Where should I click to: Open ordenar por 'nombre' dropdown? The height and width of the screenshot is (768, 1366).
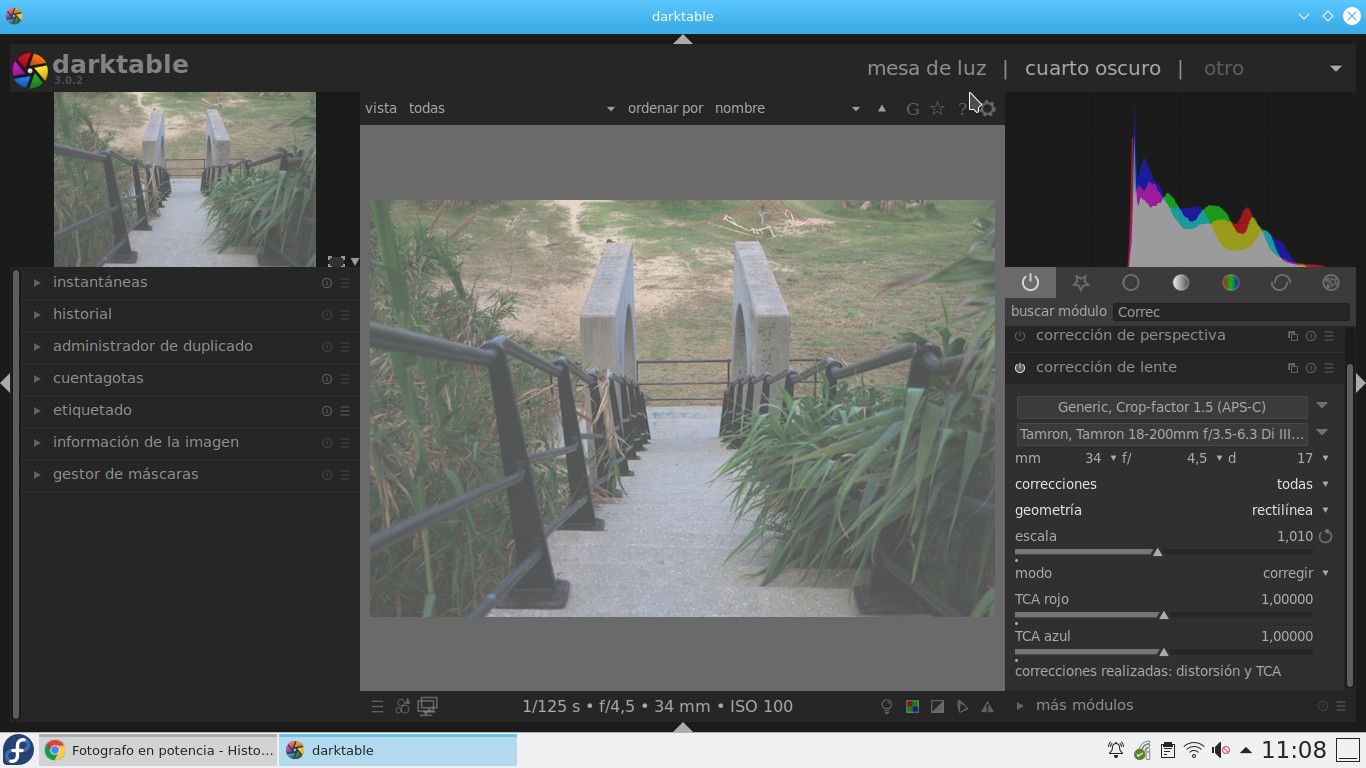click(x=787, y=108)
